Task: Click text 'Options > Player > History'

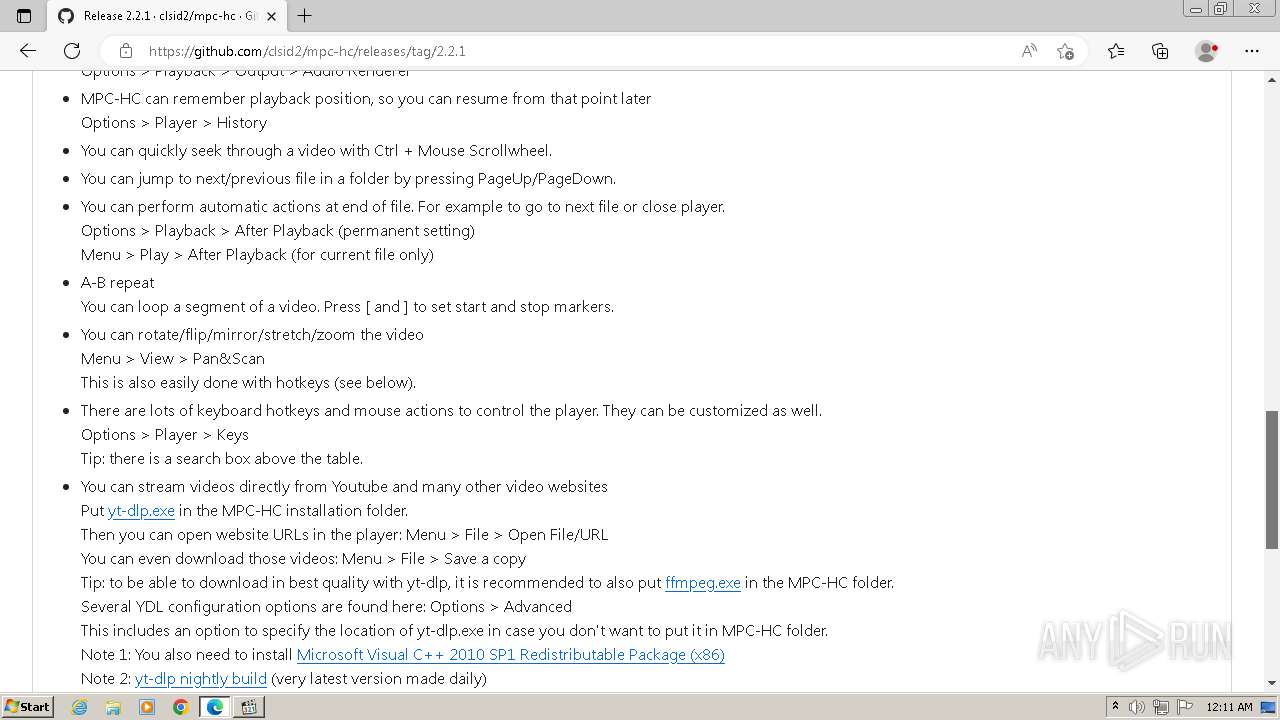Action: point(174,122)
